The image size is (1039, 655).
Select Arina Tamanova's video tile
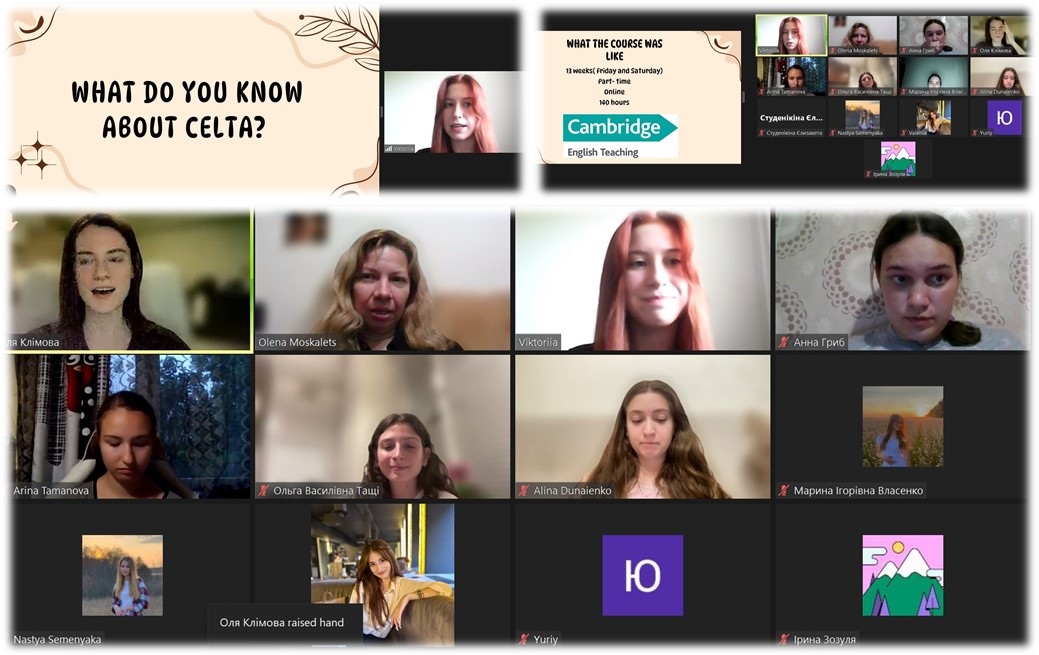[130, 425]
